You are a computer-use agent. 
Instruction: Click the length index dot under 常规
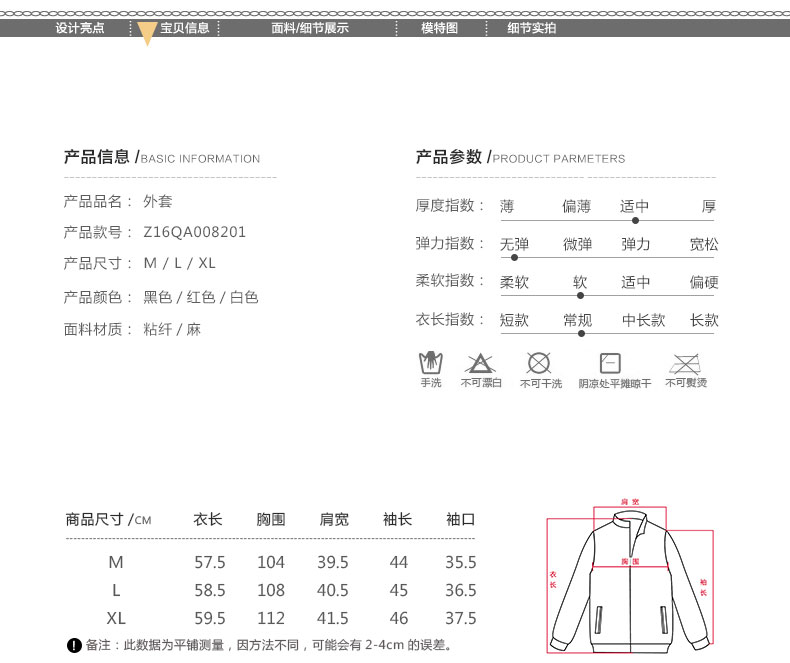[x=580, y=333]
